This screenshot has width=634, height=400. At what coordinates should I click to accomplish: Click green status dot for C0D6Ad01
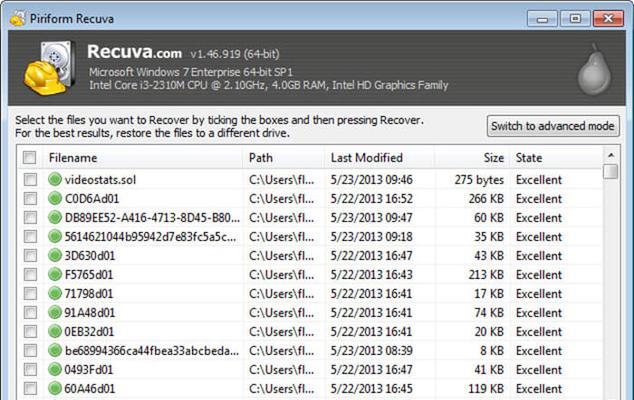tap(55, 199)
